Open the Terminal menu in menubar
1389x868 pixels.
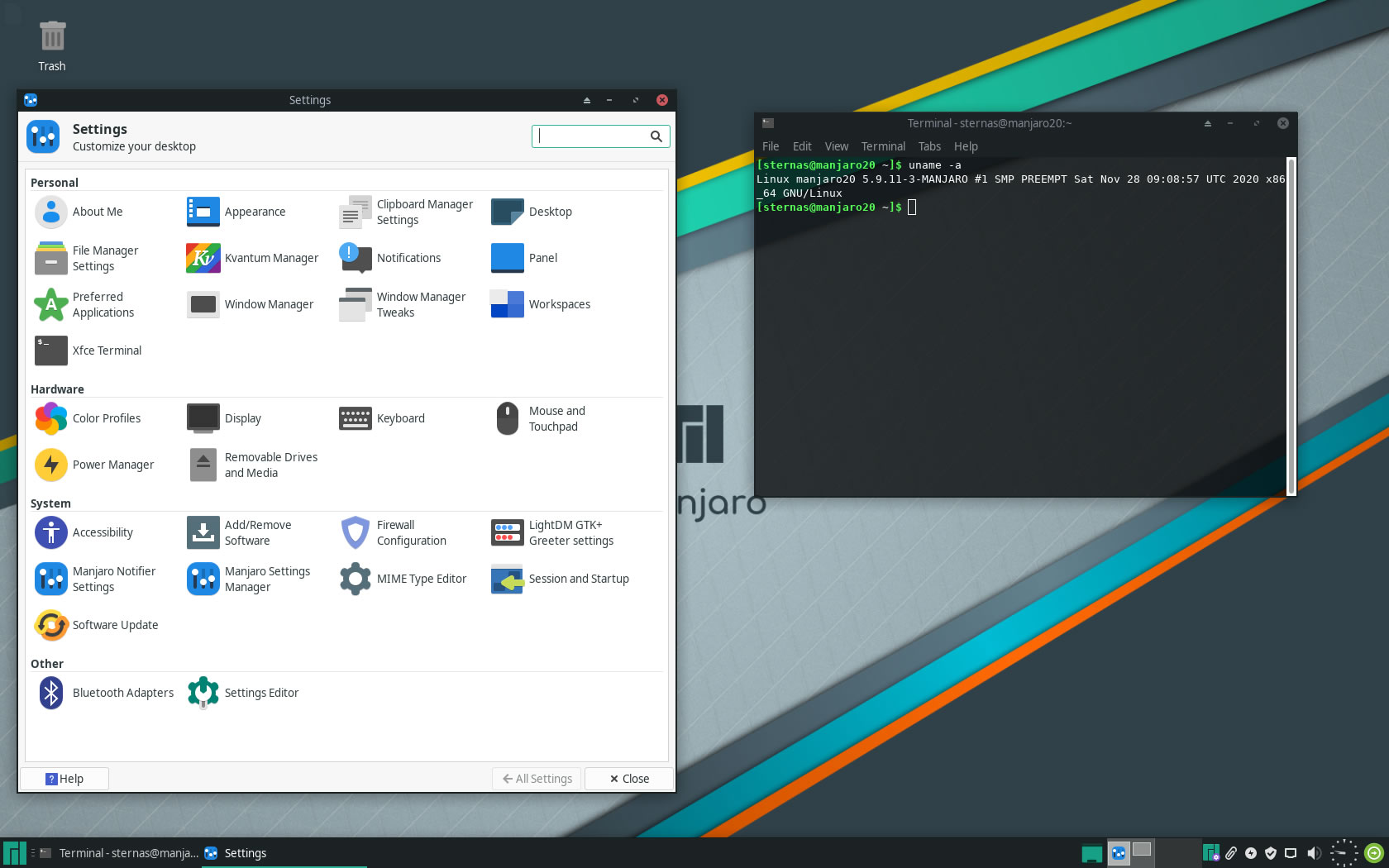883,146
